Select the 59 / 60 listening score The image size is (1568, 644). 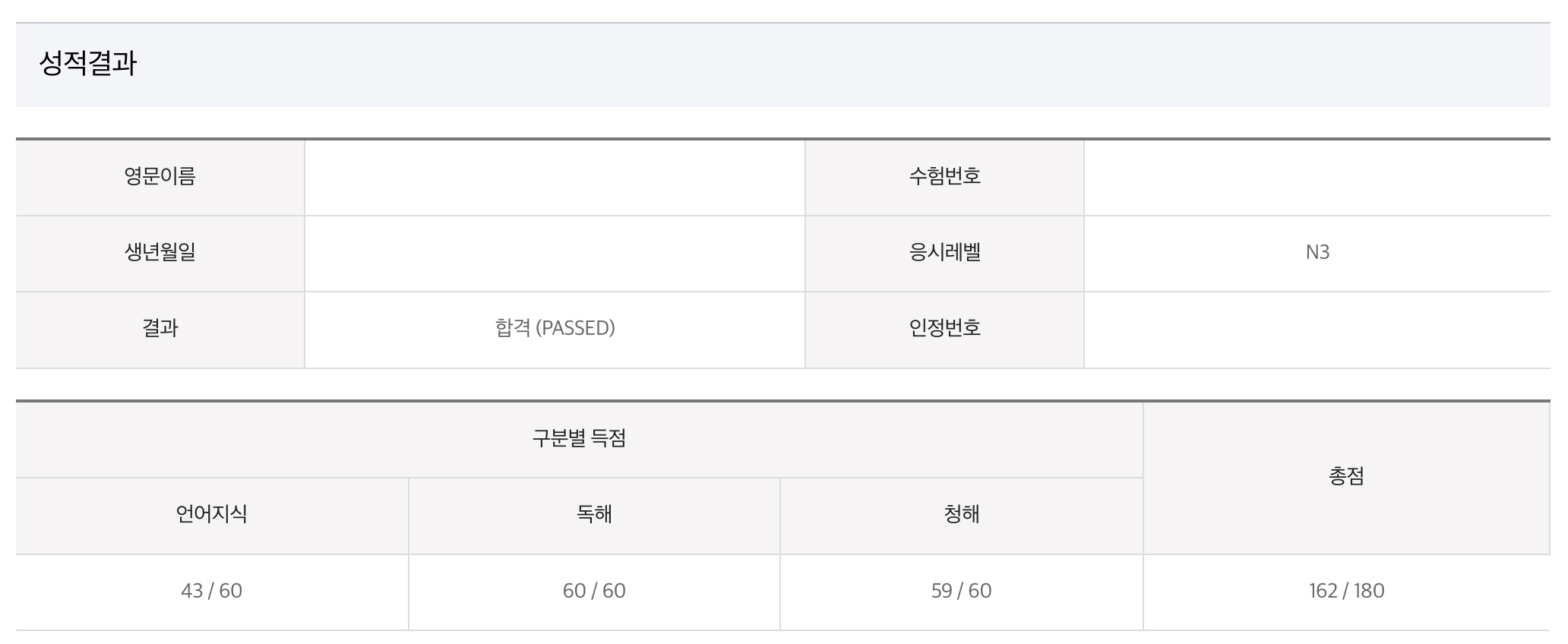[961, 591]
